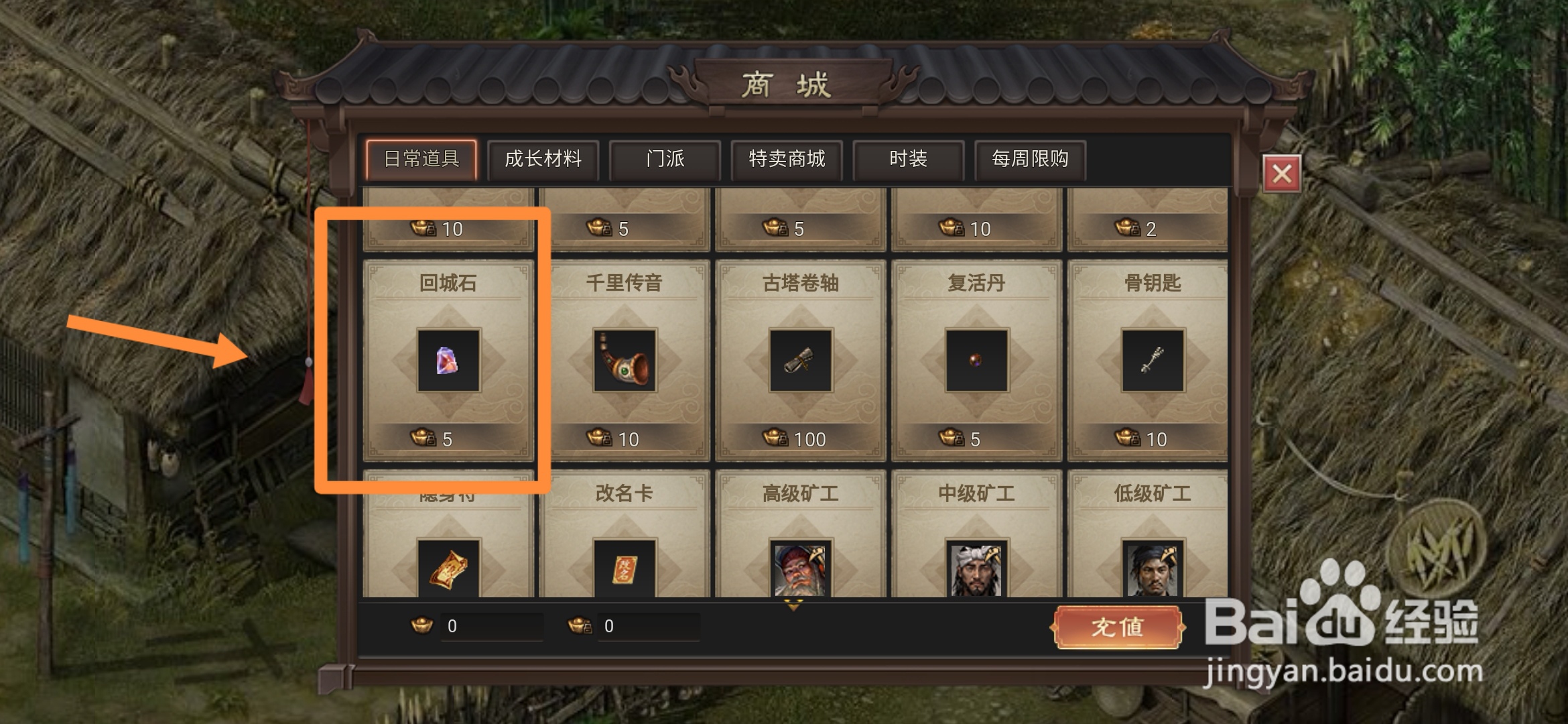Click the 改名卡 red card icon

coord(625,568)
